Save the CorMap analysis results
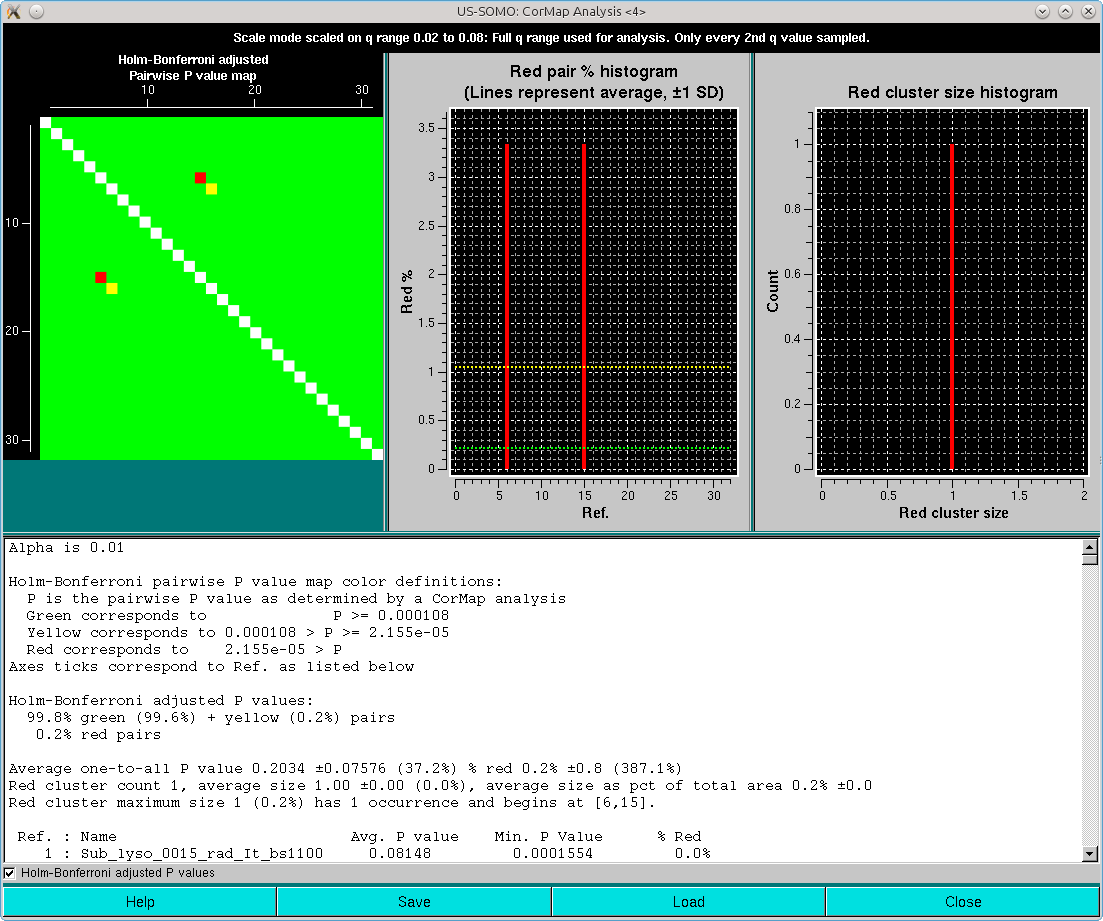The width and height of the screenshot is (1103, 921). (x=413, y=901)
